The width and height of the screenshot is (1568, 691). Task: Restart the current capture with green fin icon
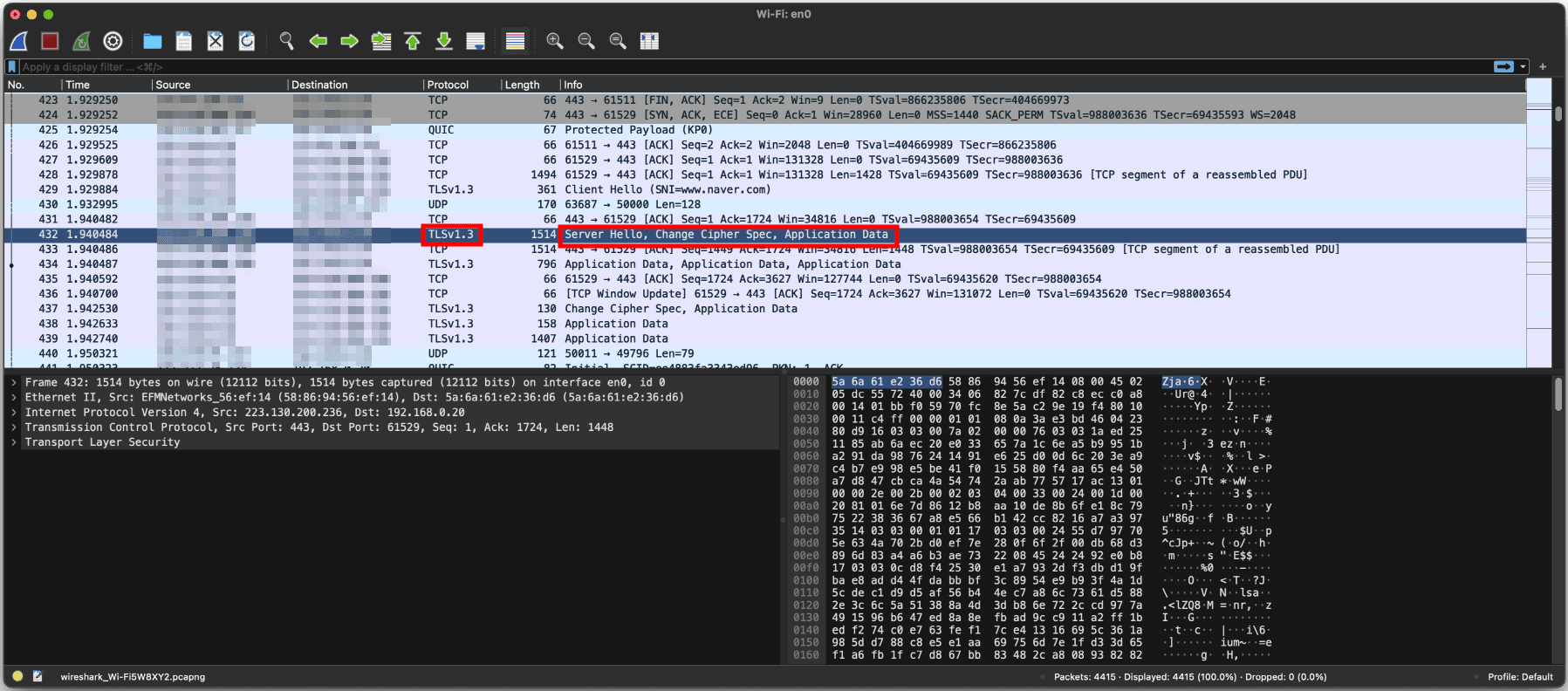(81, 41)
